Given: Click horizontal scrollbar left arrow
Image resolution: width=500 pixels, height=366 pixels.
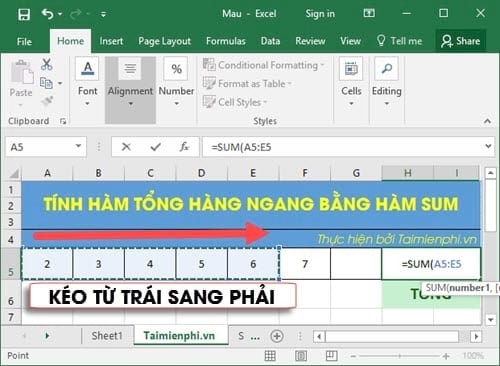Looking at the screenshot, I should [319, 336].
